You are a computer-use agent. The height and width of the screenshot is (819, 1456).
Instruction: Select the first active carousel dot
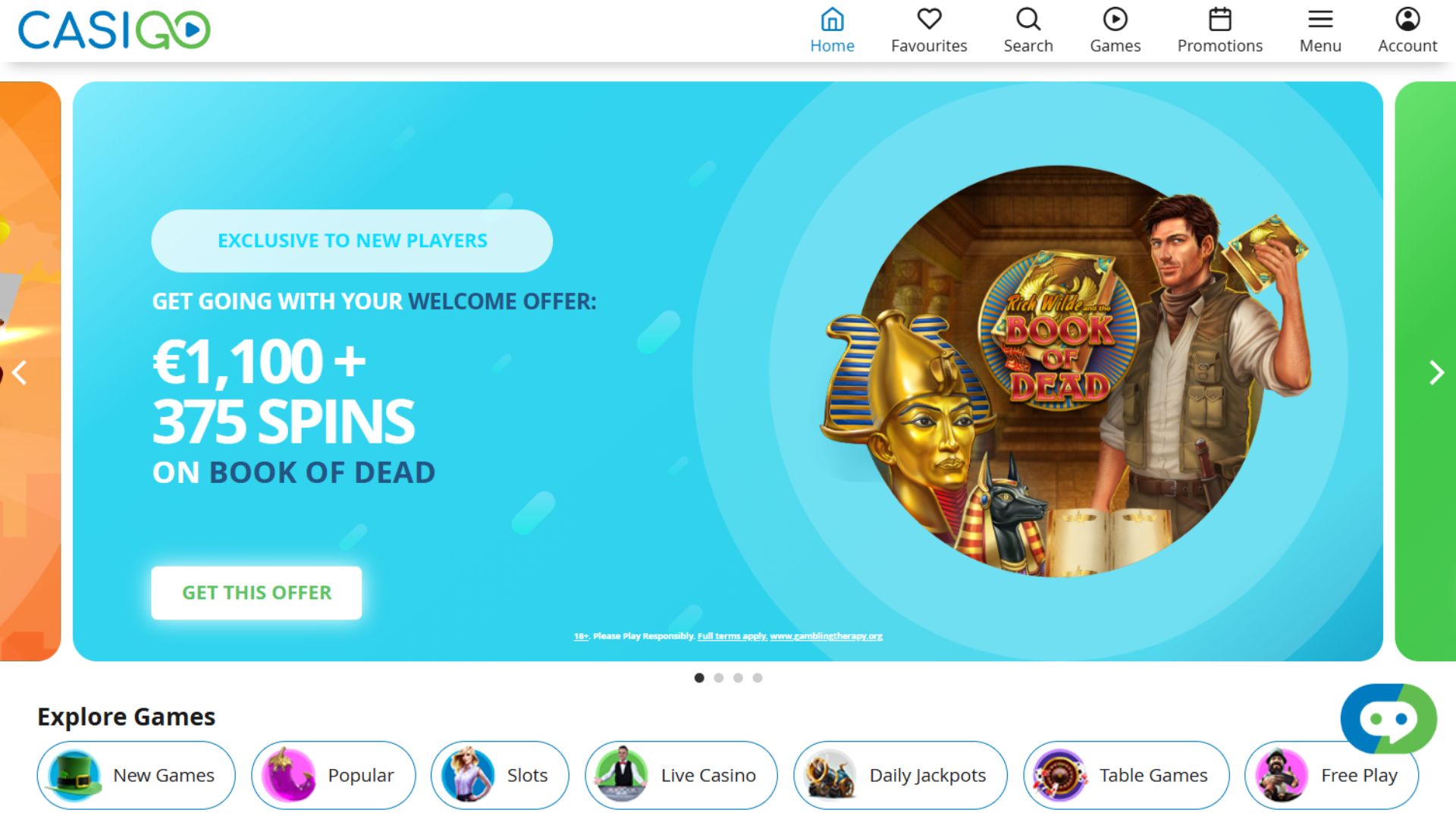pos(699,678)
